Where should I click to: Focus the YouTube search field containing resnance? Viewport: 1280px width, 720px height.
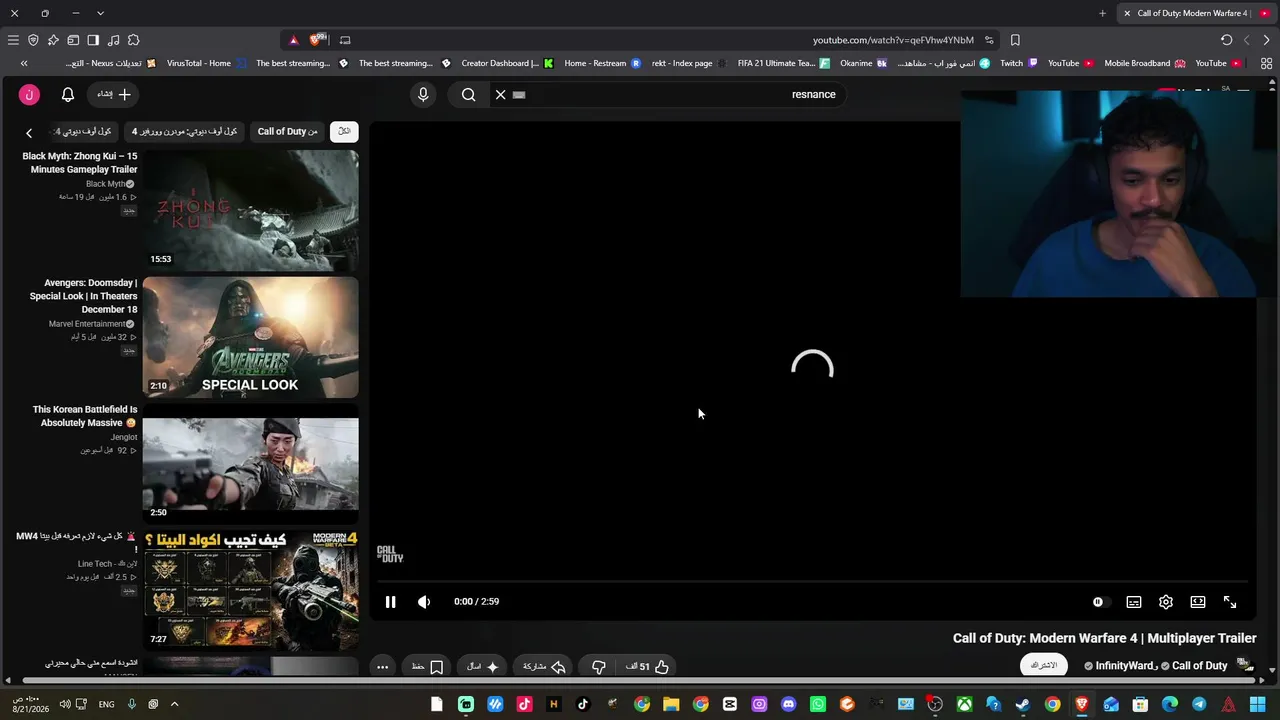tap(670, 94)
